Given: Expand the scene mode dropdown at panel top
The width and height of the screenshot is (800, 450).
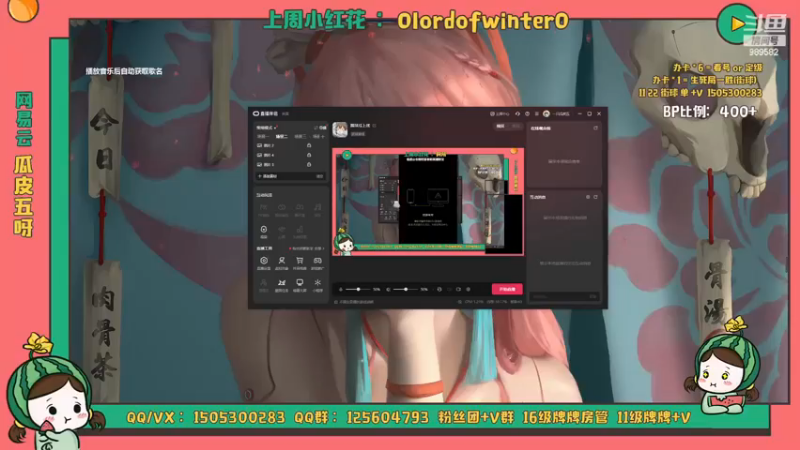Looking at the screenshot, I should click(266, 128).
